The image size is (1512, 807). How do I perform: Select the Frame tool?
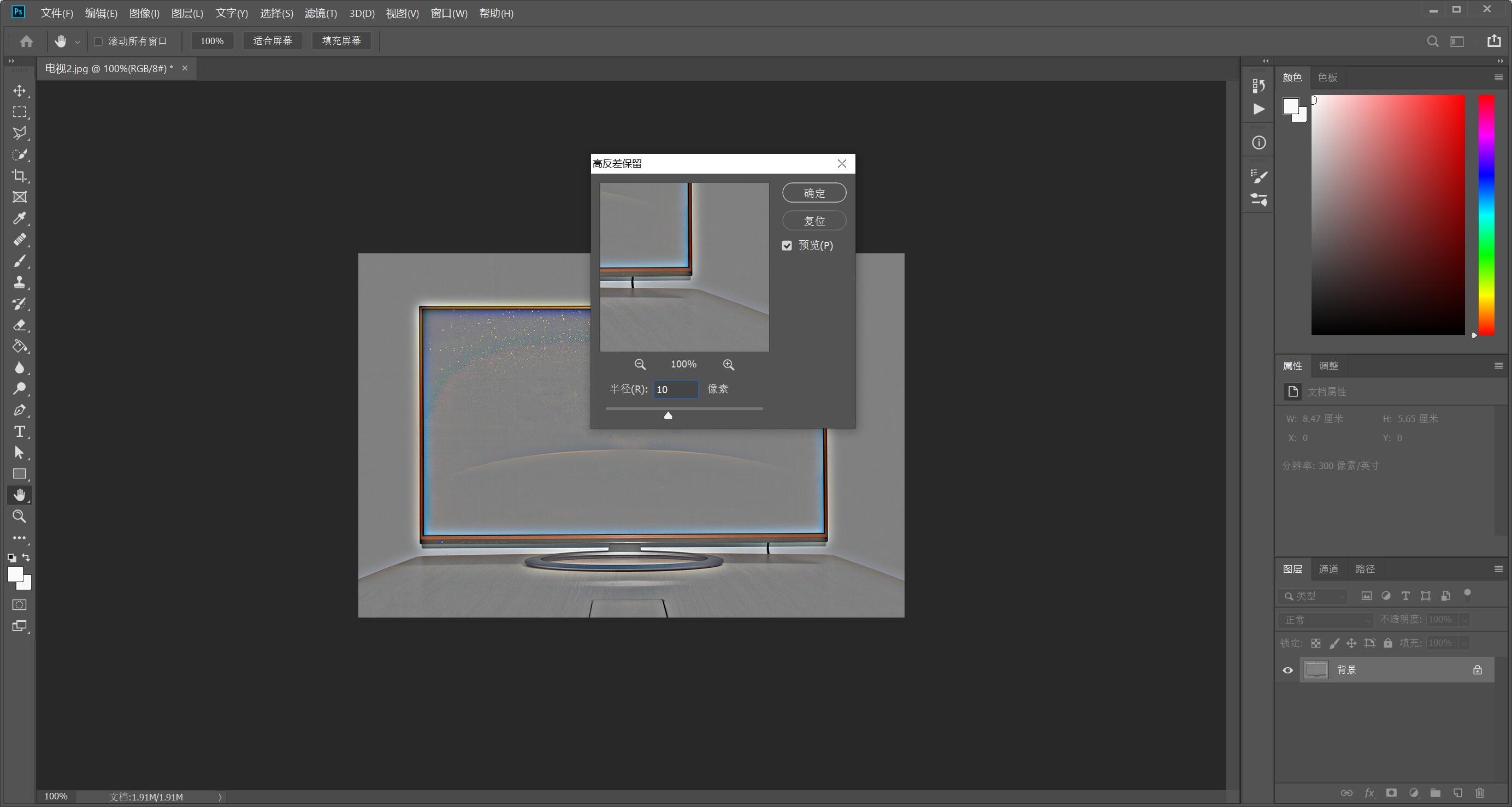click(x=19, y=197)
